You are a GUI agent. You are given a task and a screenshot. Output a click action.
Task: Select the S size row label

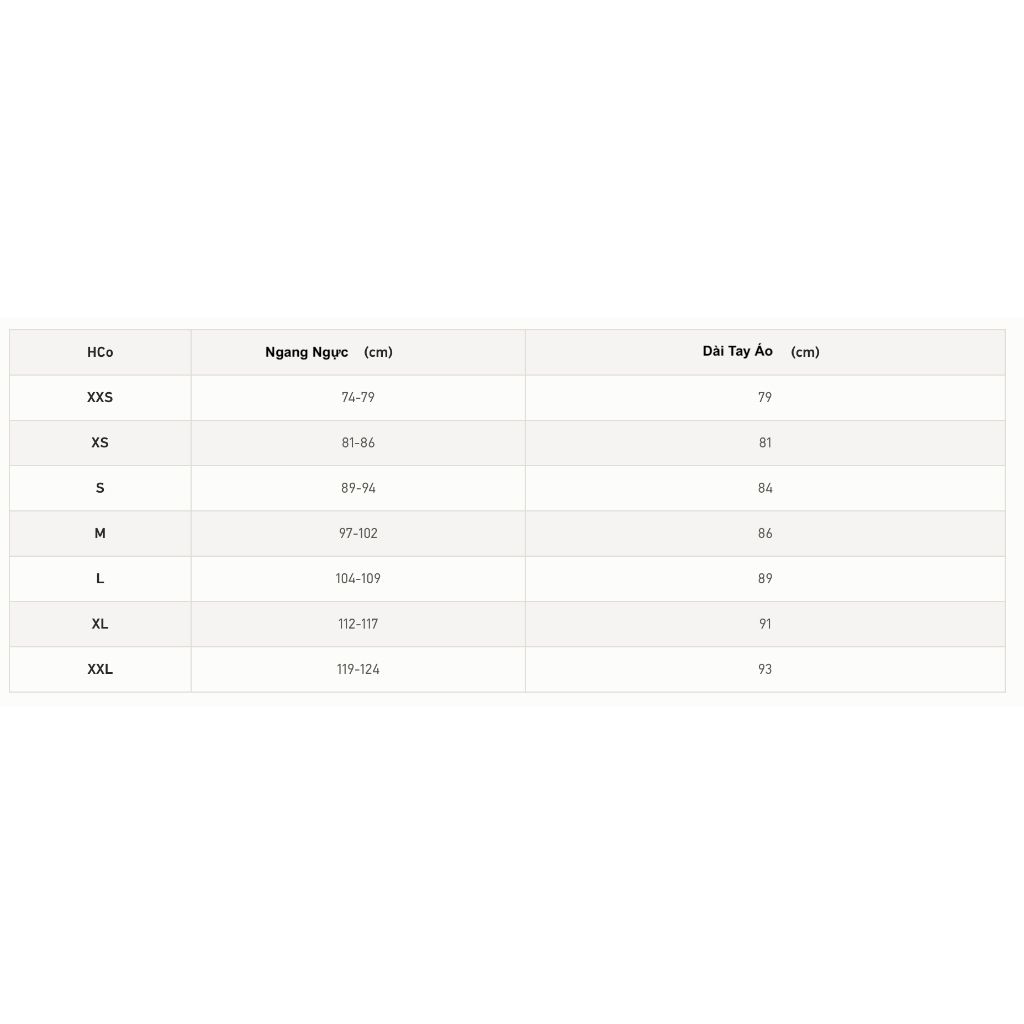(x=100, y=488)
